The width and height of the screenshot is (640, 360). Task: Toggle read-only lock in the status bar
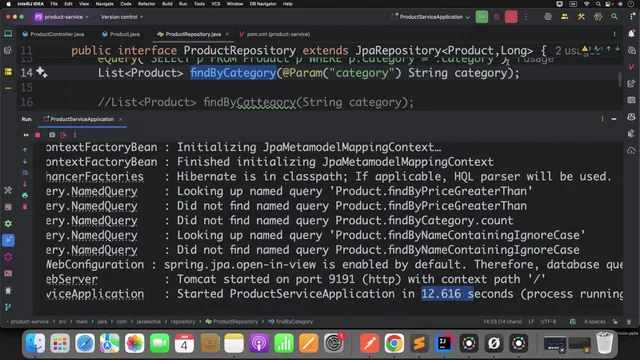(615, 322)
